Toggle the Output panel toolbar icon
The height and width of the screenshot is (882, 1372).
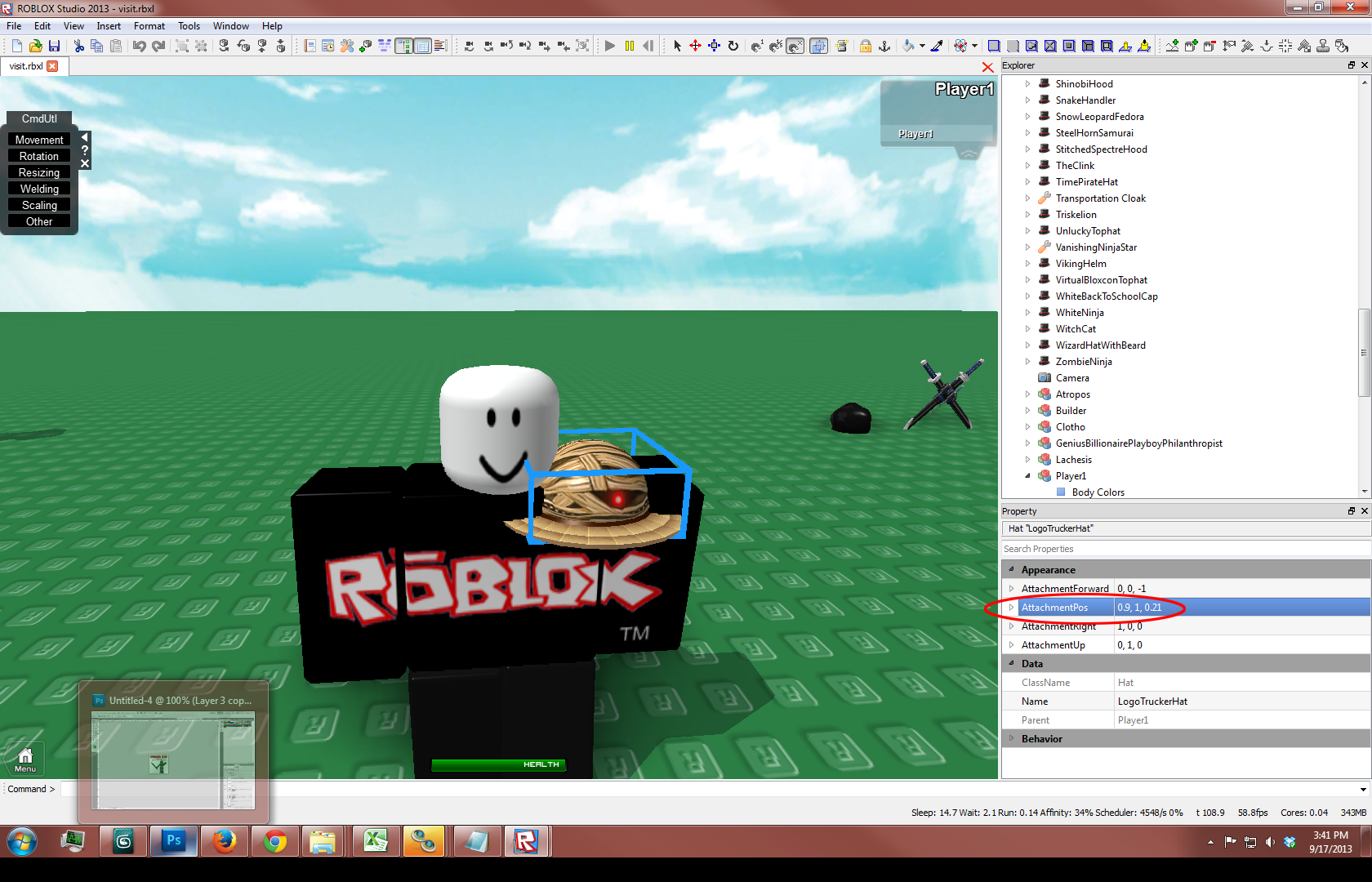(440, 46)
